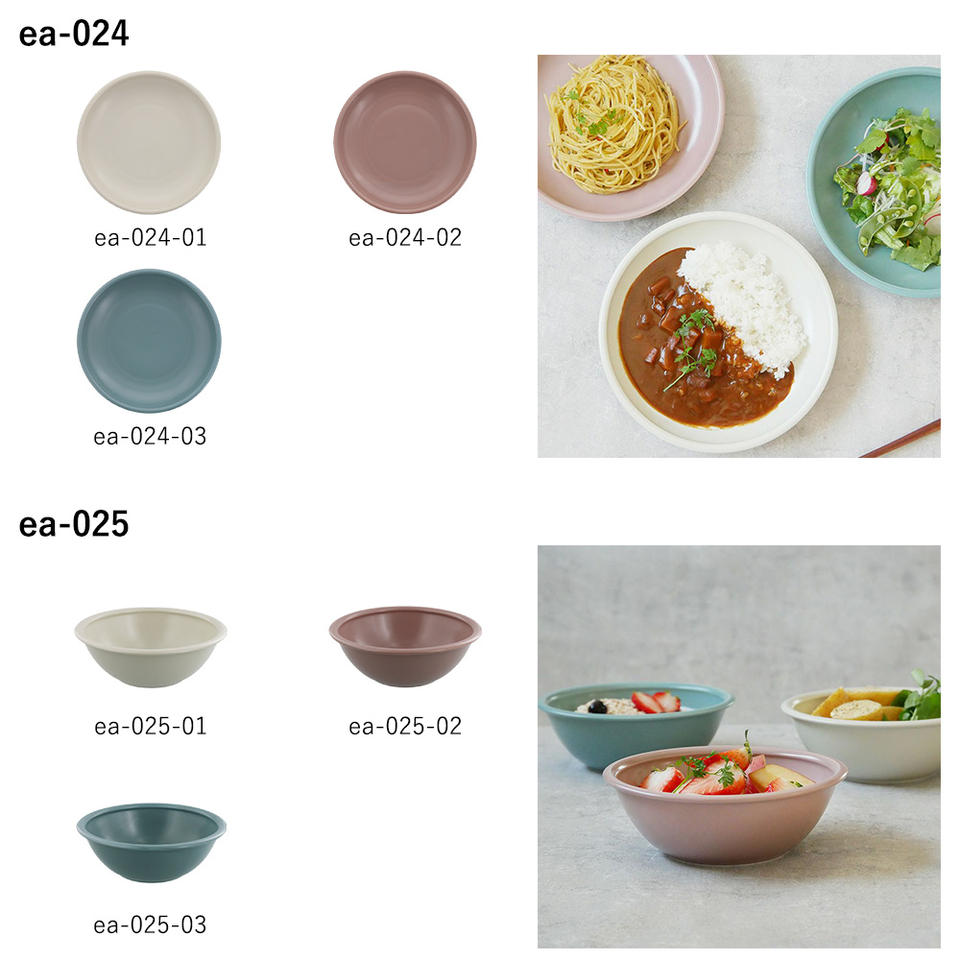Viewport: 960px width, 960px height.
Task: Click the teal bowl with oatmeal
Action: pos(636,726)
